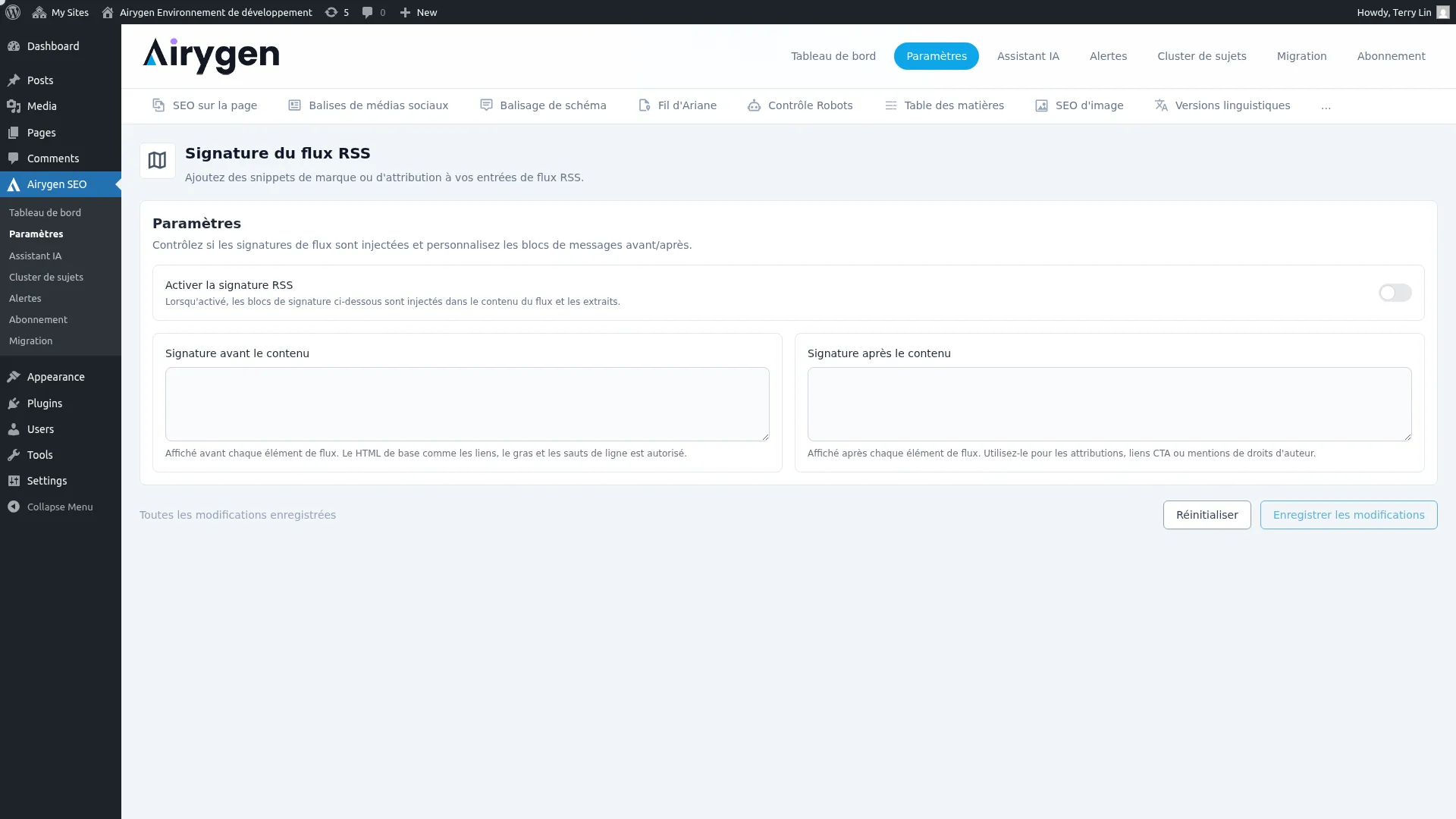1456x819 pixels.
Task: Open the Tableau de bord top tab
Action: [x=833, y=56]
